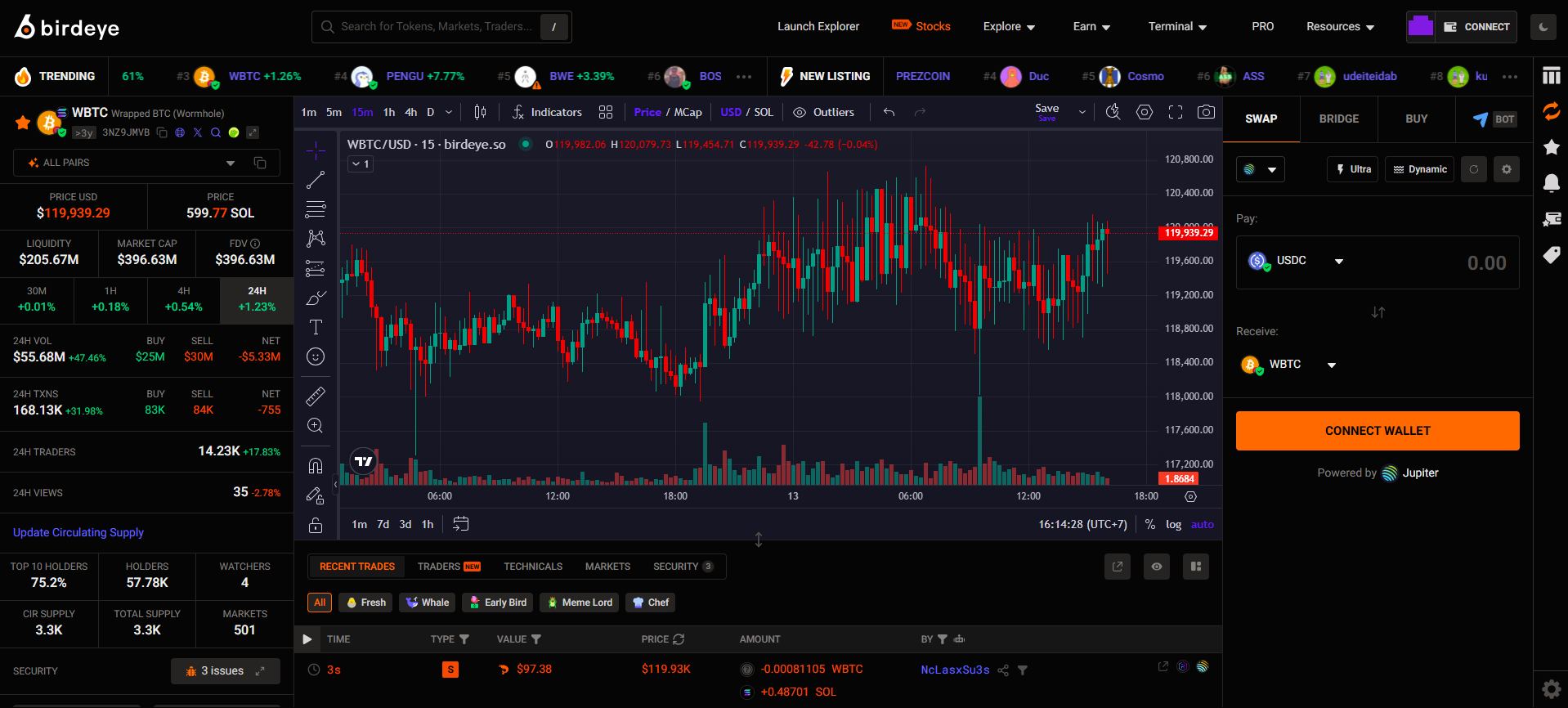Open the WBTC receive token selector

click(1289, 365)
